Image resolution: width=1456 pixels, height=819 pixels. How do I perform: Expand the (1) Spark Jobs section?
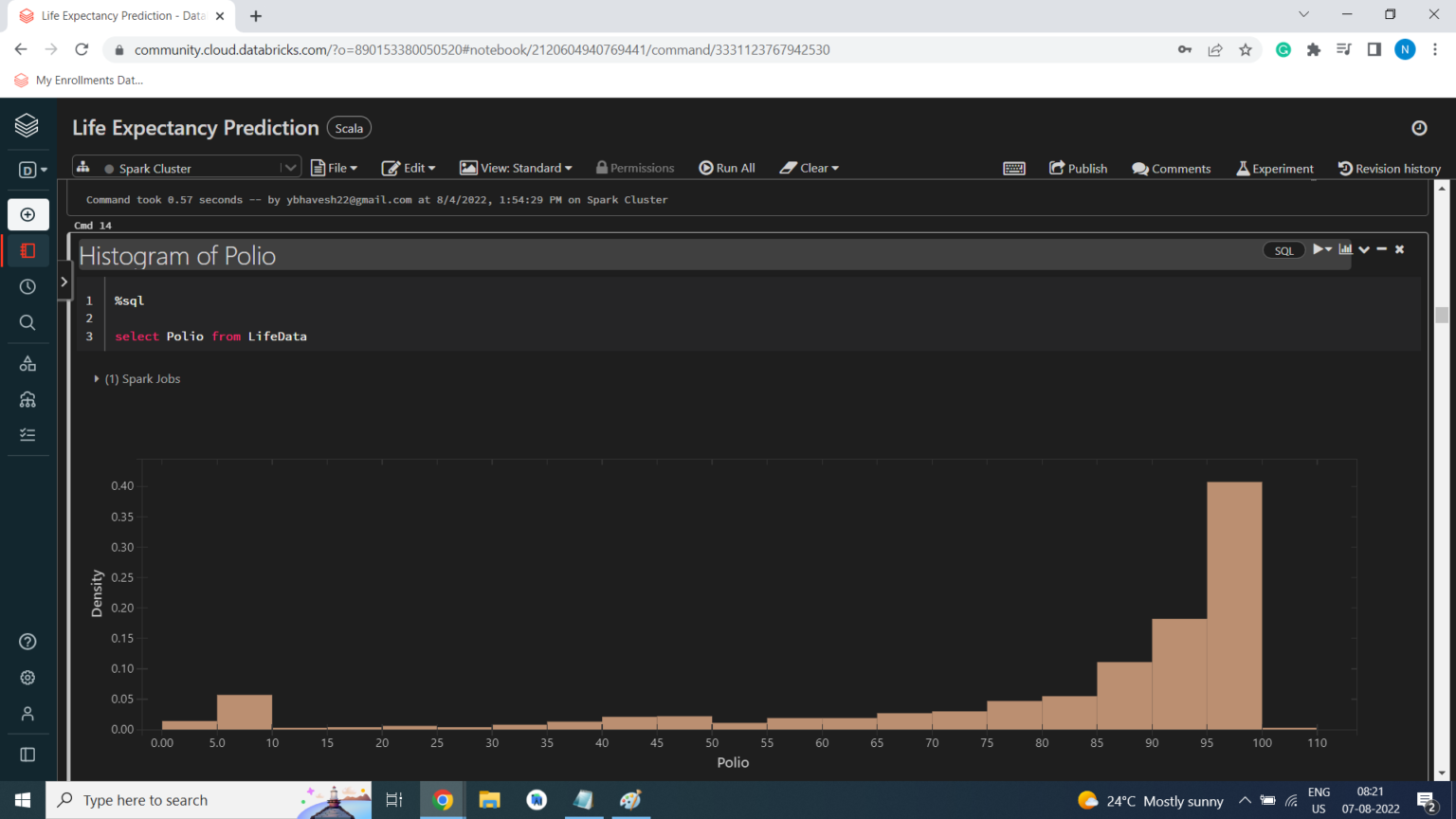pyautogui.click(x=97, y=379)
